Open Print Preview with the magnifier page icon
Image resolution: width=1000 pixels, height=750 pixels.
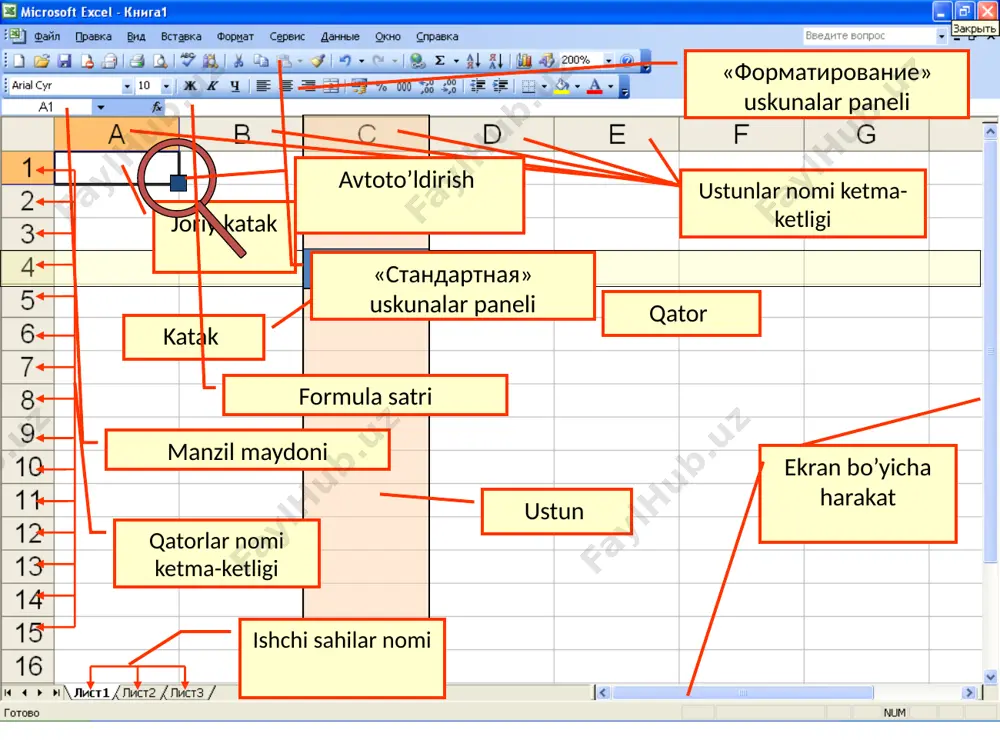tap(160, 61)
